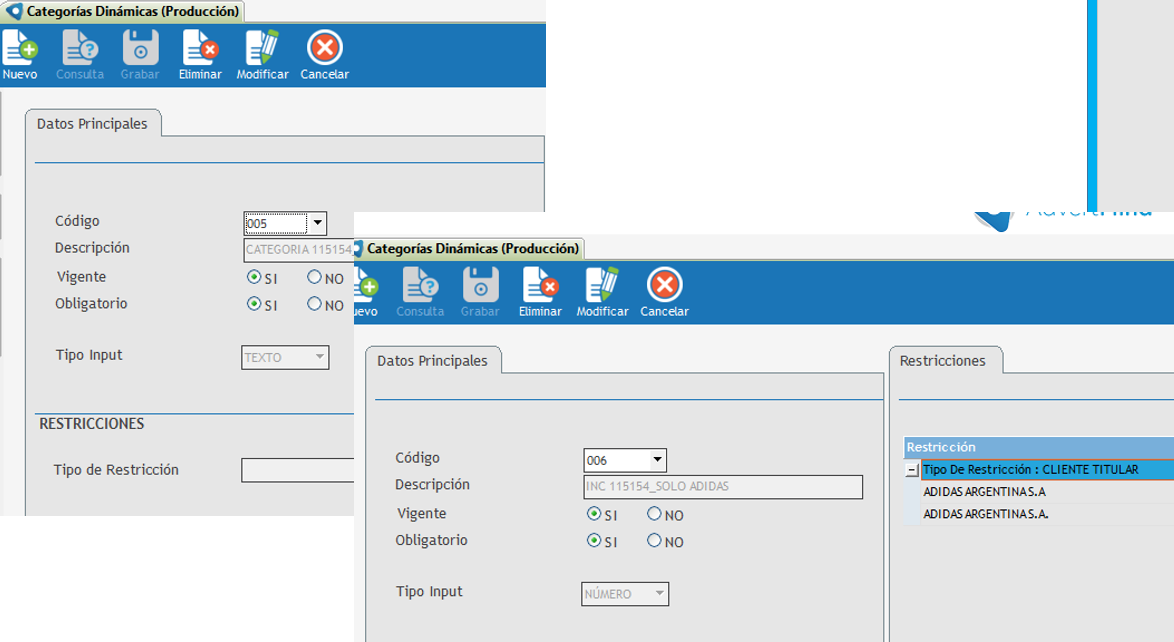Click Grabar save icon in the code 006 window
The image size is (1174, 642).
coord(480,286)
